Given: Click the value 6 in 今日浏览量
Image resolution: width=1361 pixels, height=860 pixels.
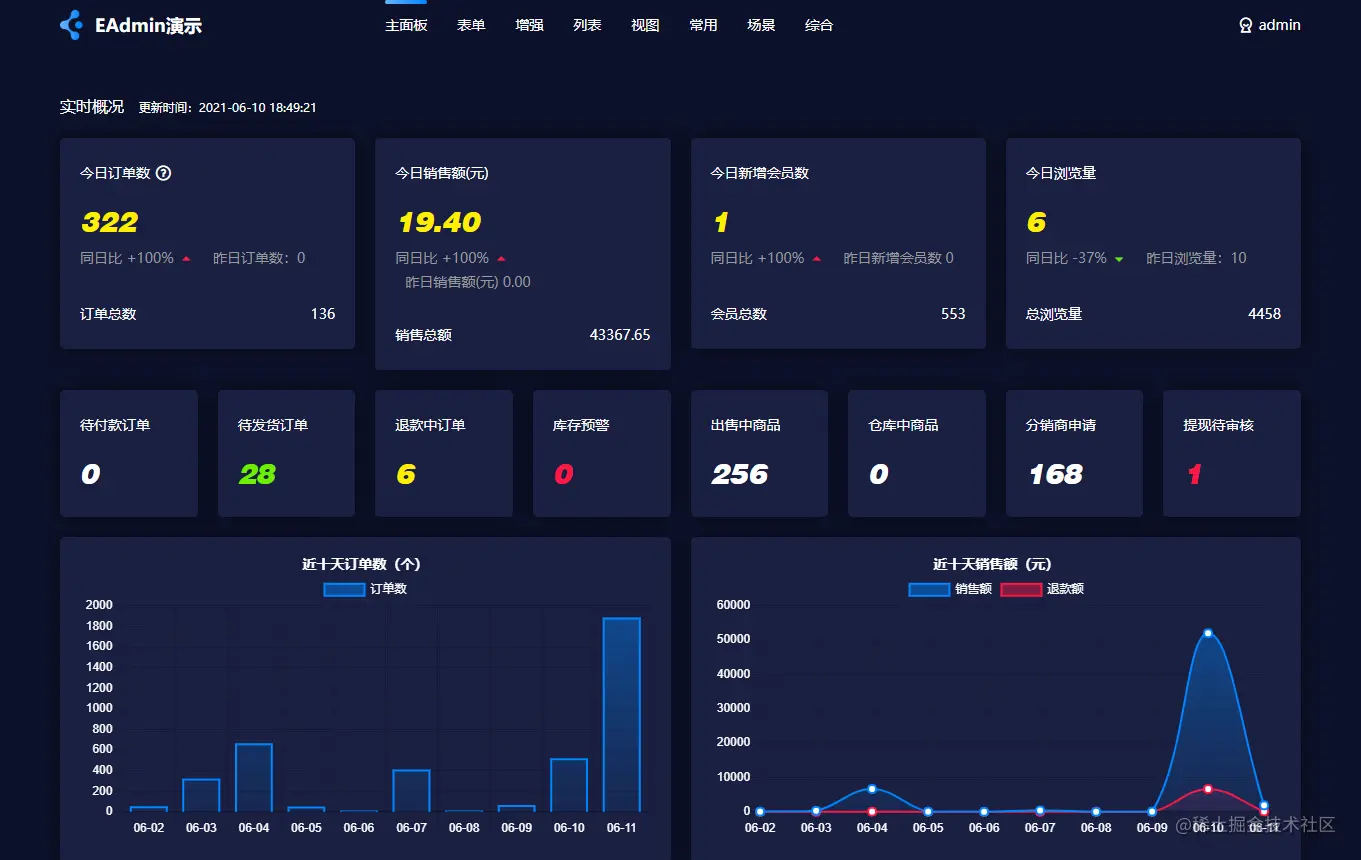Looking at the screenshot, I should [x=1036, y=222].
